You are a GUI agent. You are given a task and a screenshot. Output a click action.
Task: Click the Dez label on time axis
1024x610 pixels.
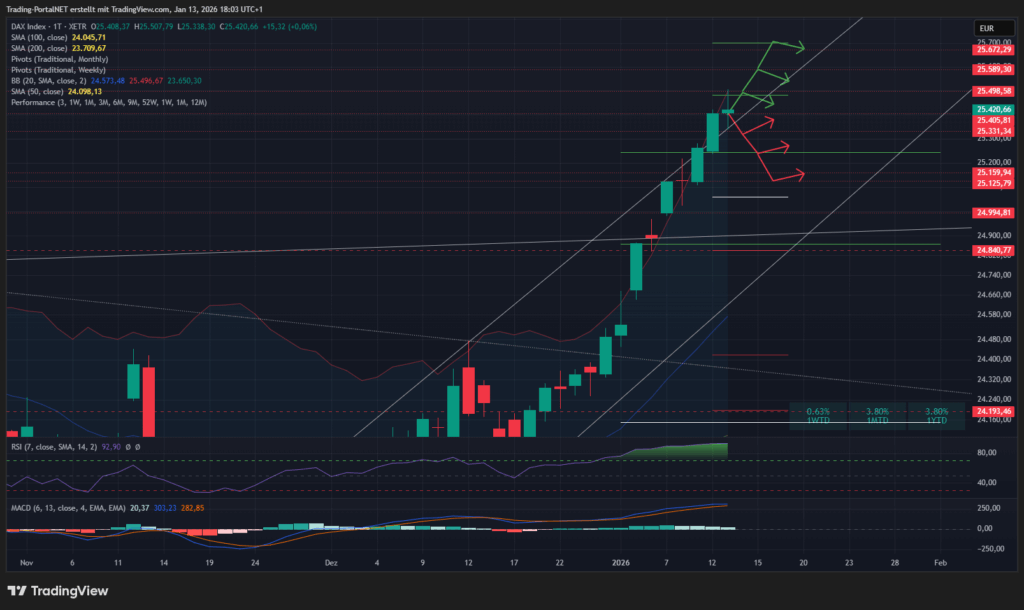pyautogui.click(x=332, y=562)
